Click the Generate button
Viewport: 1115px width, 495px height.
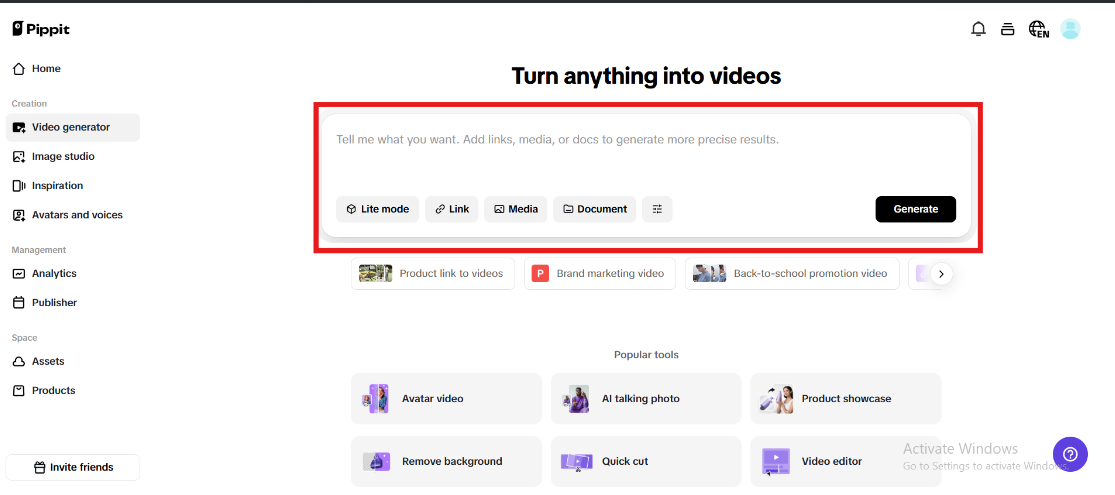pyautogui.click(x=916, y=209)
